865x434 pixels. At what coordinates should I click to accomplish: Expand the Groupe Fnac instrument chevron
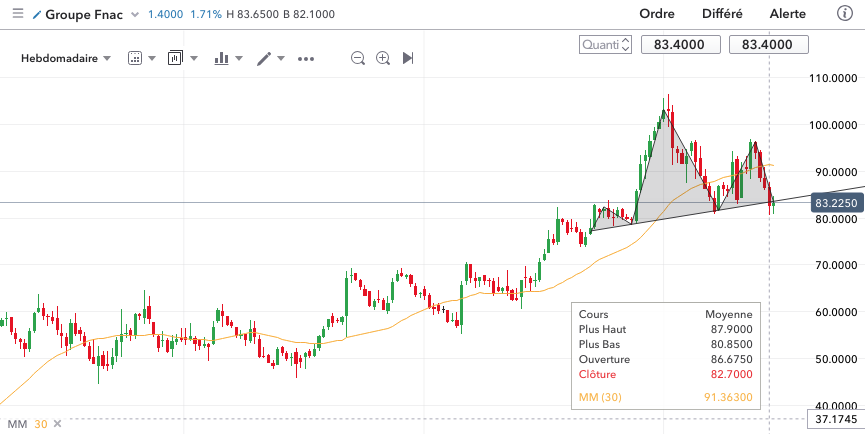135,14
